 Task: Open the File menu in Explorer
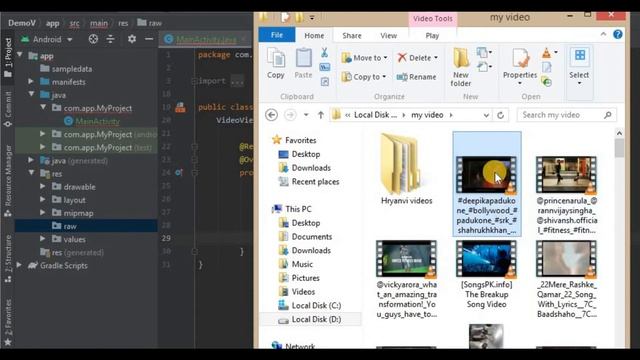277,35
